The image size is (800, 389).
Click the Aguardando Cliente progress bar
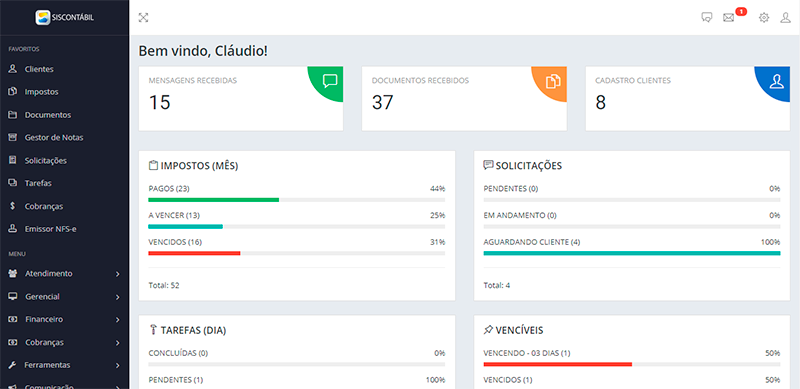[632, 253]
